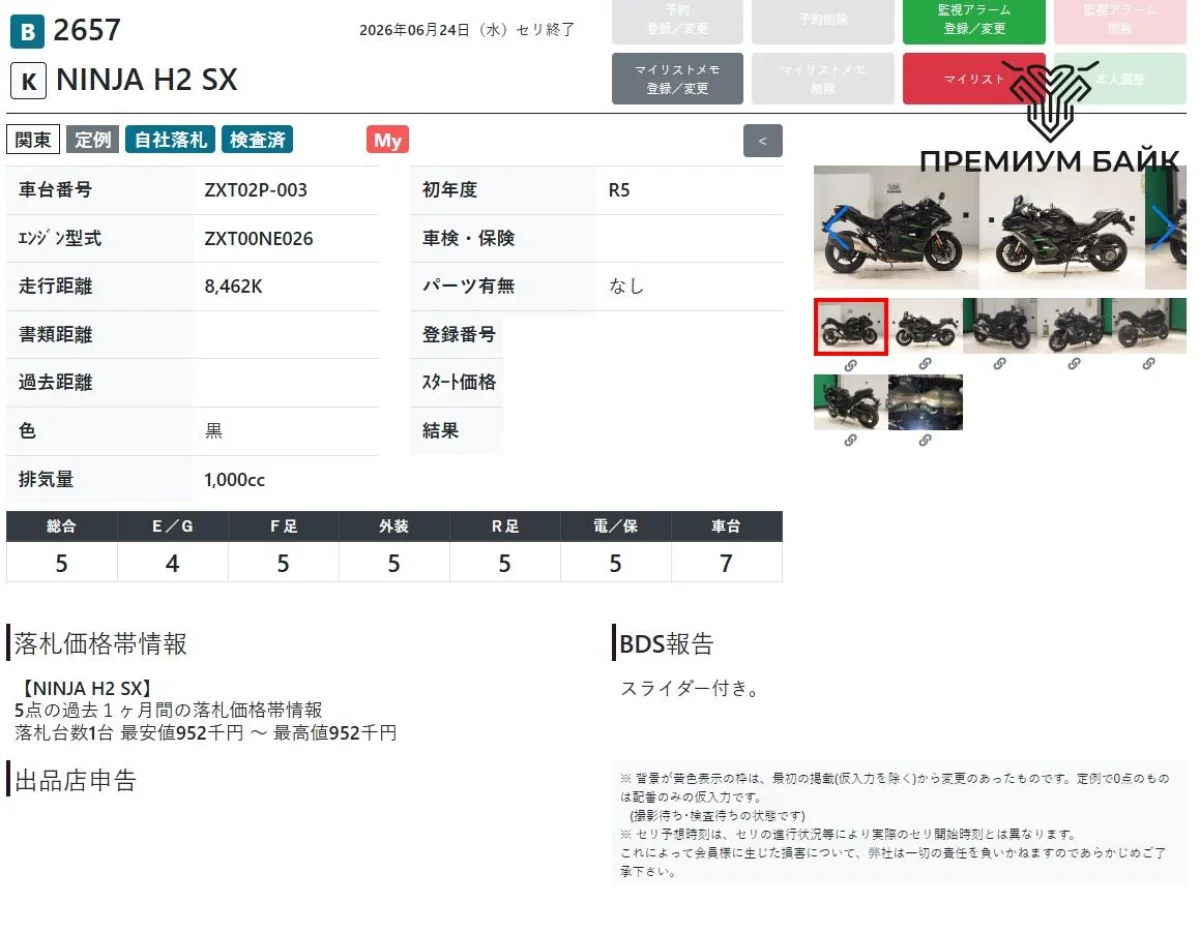Click the 車検・保険 label
This screenshot has height=933, width=1200.
(468, 239)
